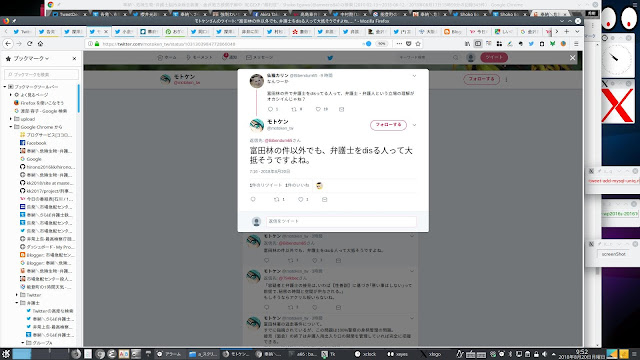Click the bookmarks search field
This screenshot has width=640, height=360.
point(42,74)
